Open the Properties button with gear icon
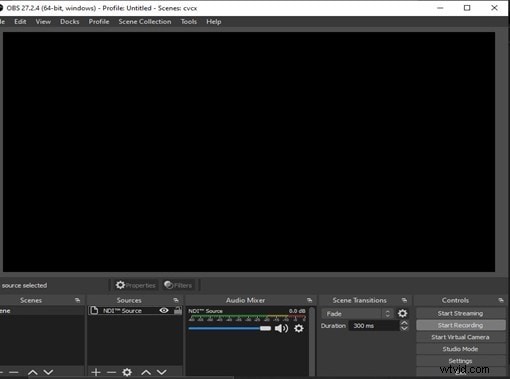510x379 pixels. coord(136,285)
